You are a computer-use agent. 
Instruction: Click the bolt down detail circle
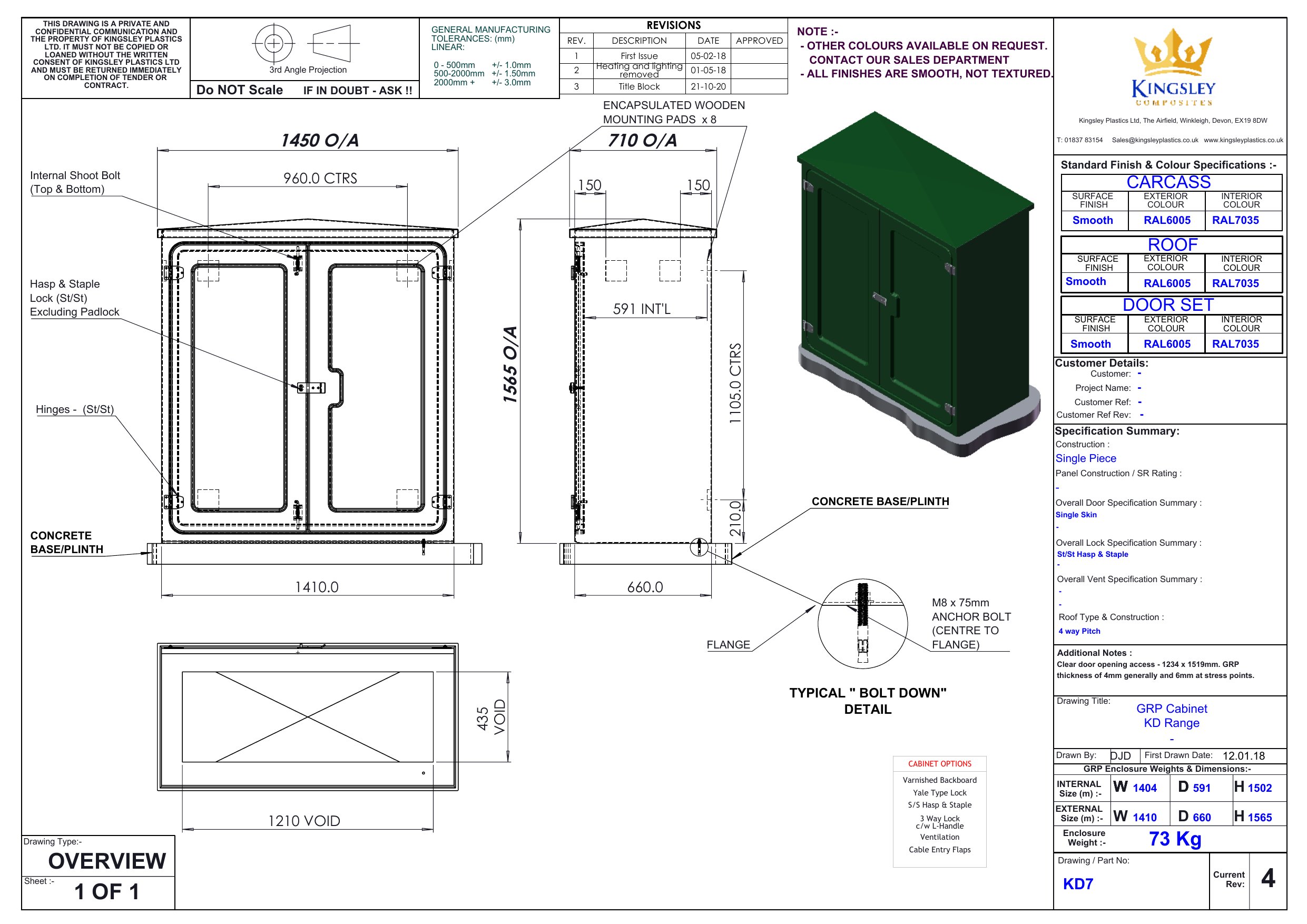(862, 624)
